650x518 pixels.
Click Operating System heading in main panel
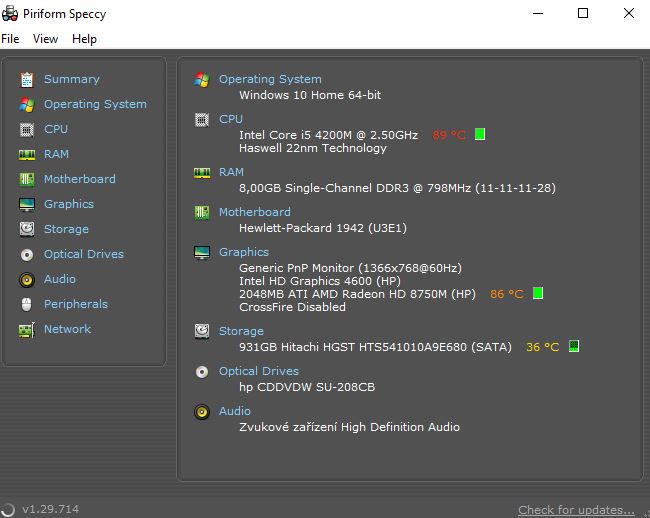[270, 79]
